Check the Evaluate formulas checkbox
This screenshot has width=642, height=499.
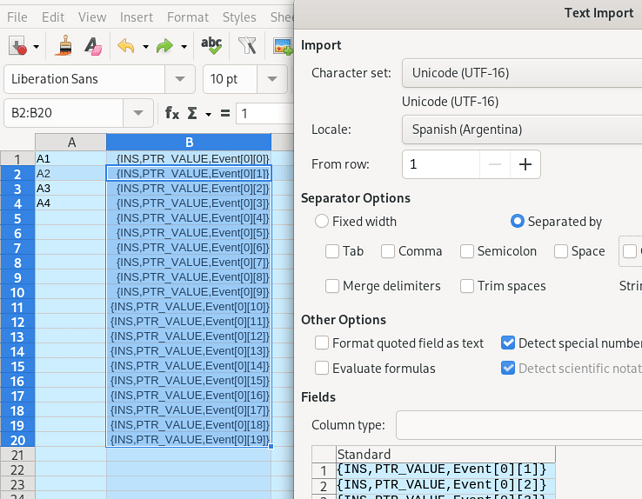click(322, 368)
